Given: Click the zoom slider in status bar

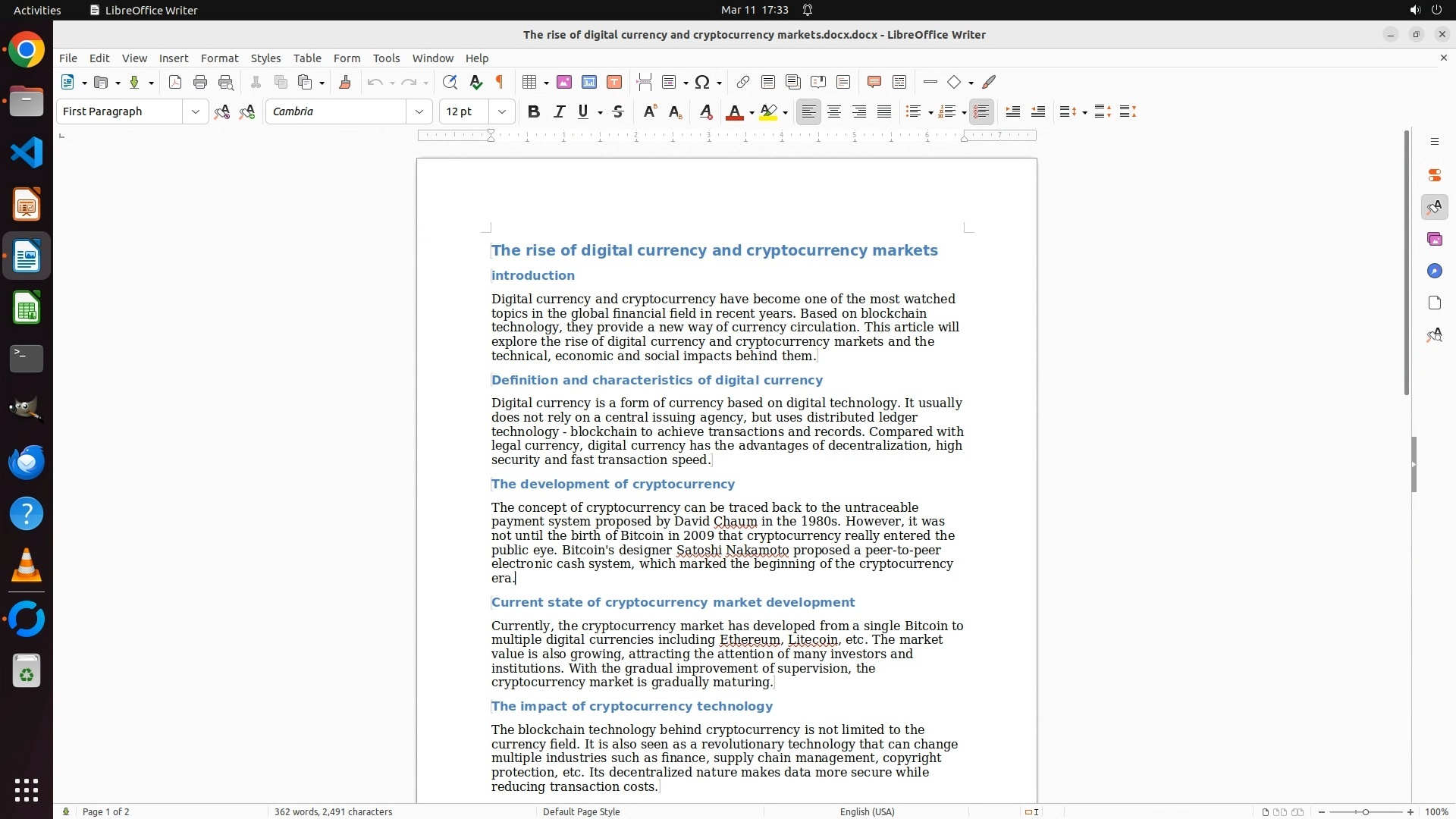Looking at the screenshot, I should tap(1365, 811).
